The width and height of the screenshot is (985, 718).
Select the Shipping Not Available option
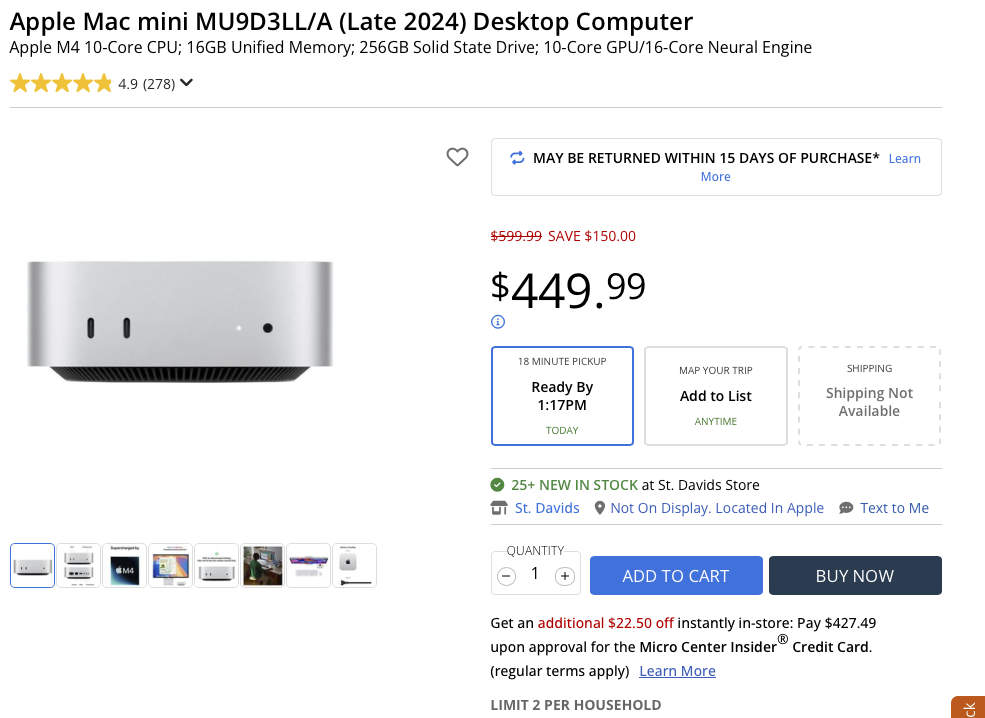(x=869, y=396)
